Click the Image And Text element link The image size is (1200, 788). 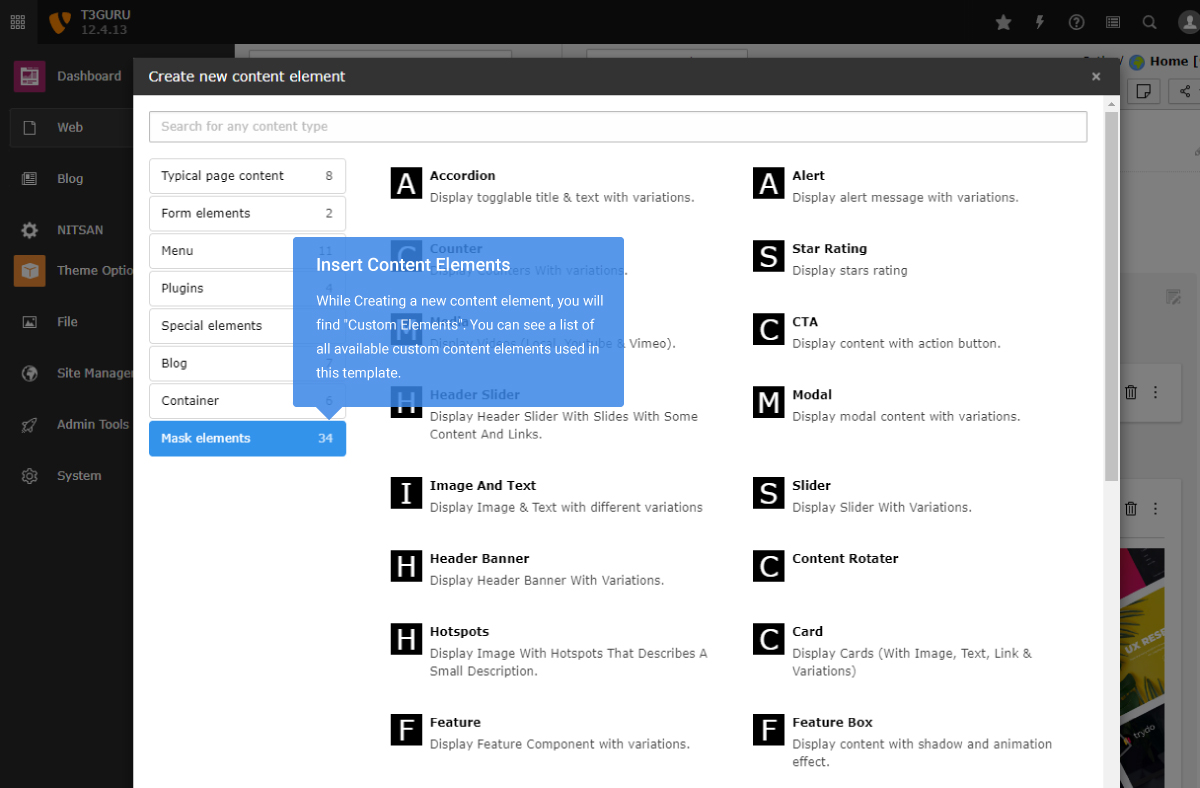point(483,486)
